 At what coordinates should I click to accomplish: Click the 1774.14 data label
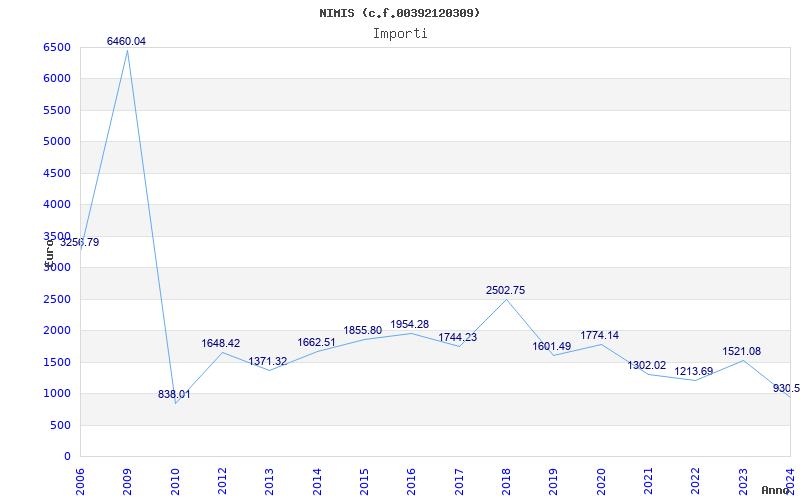tap(599, 335)
